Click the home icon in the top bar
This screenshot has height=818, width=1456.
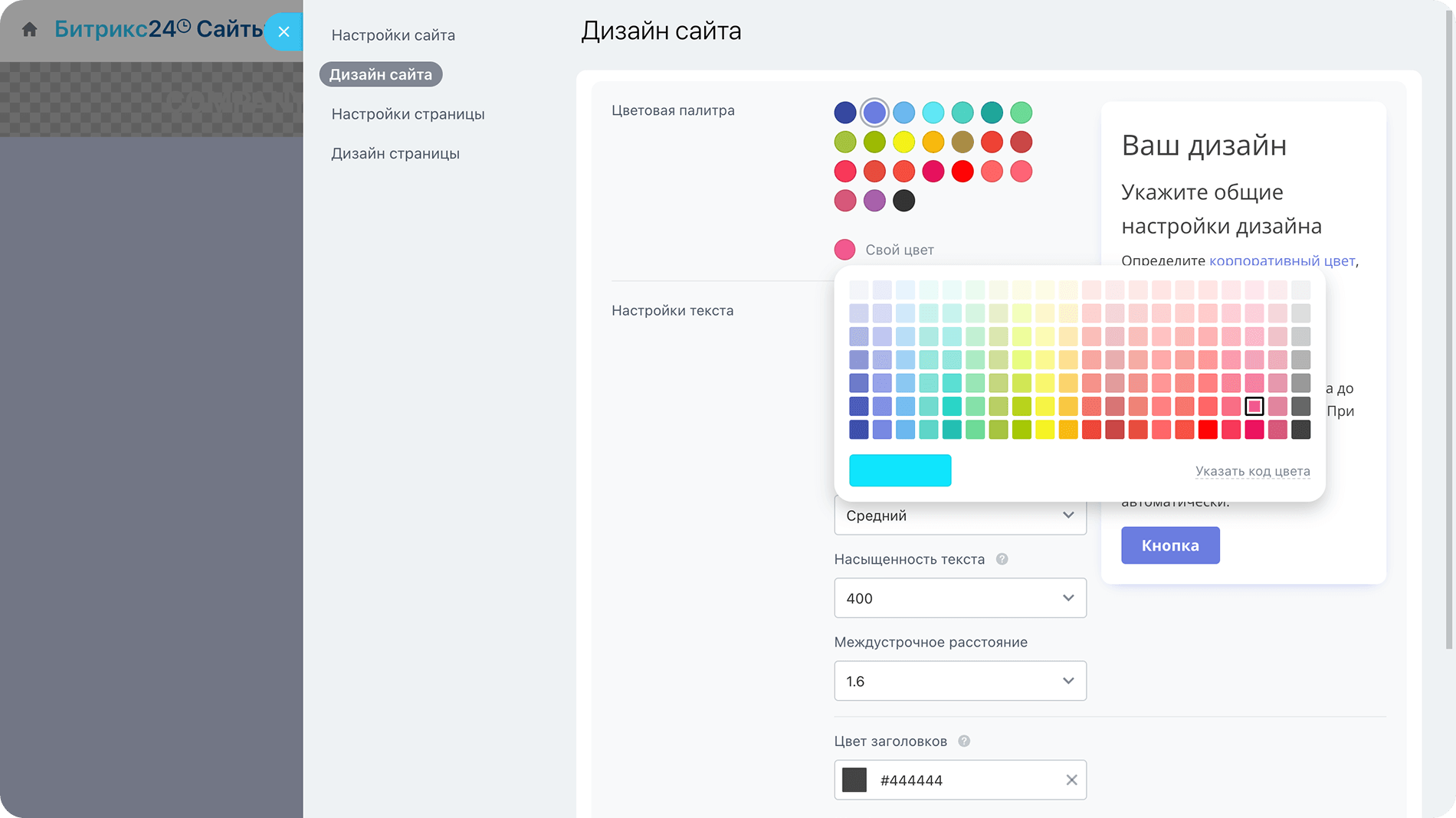pyautogui.click(x=29, y=30)
